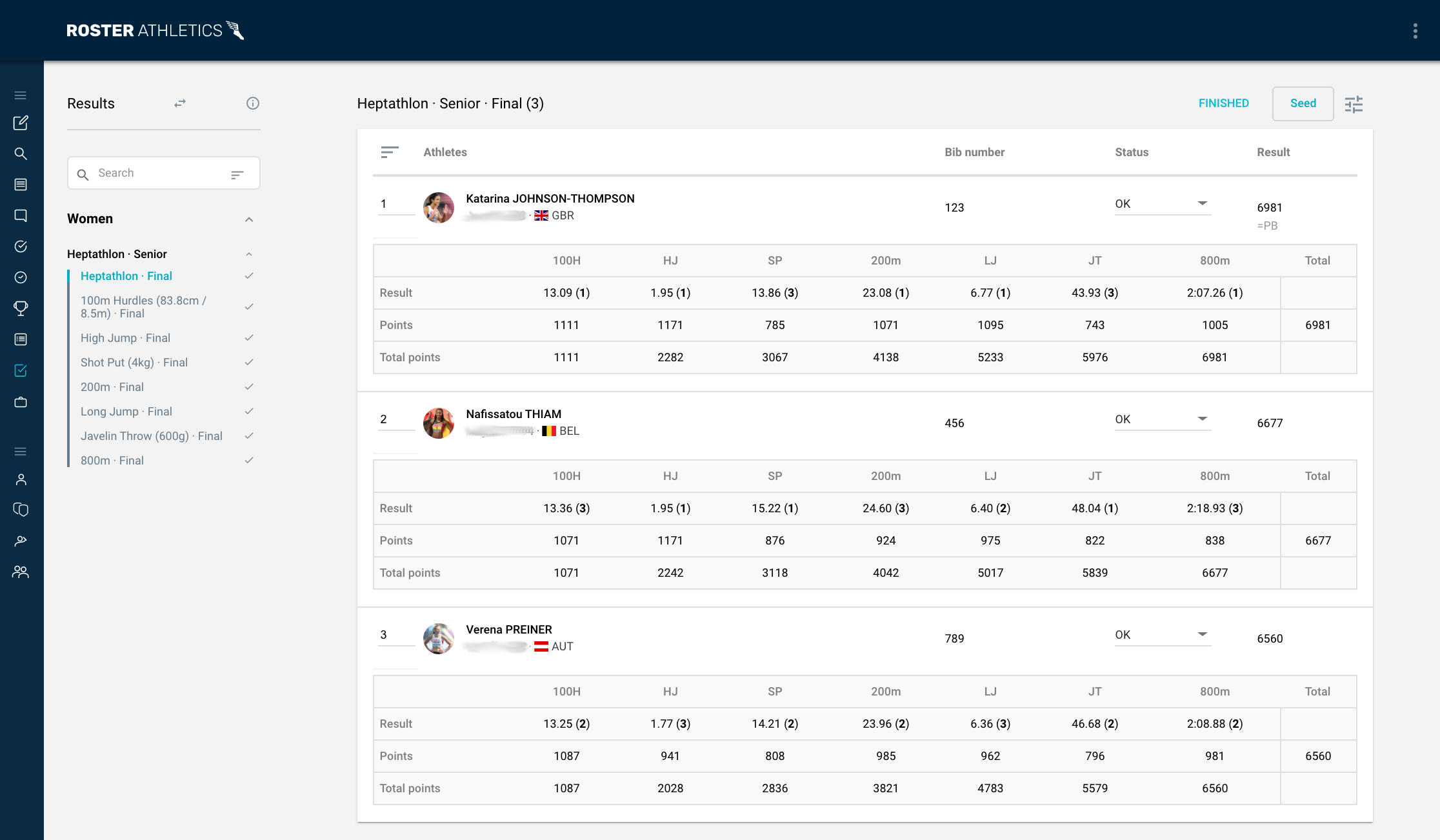This screenshot has width=1440, height=840.
Task: Open the compose pencil icon in sidebar
Action: pyautogui.click(x=21, y=123)
